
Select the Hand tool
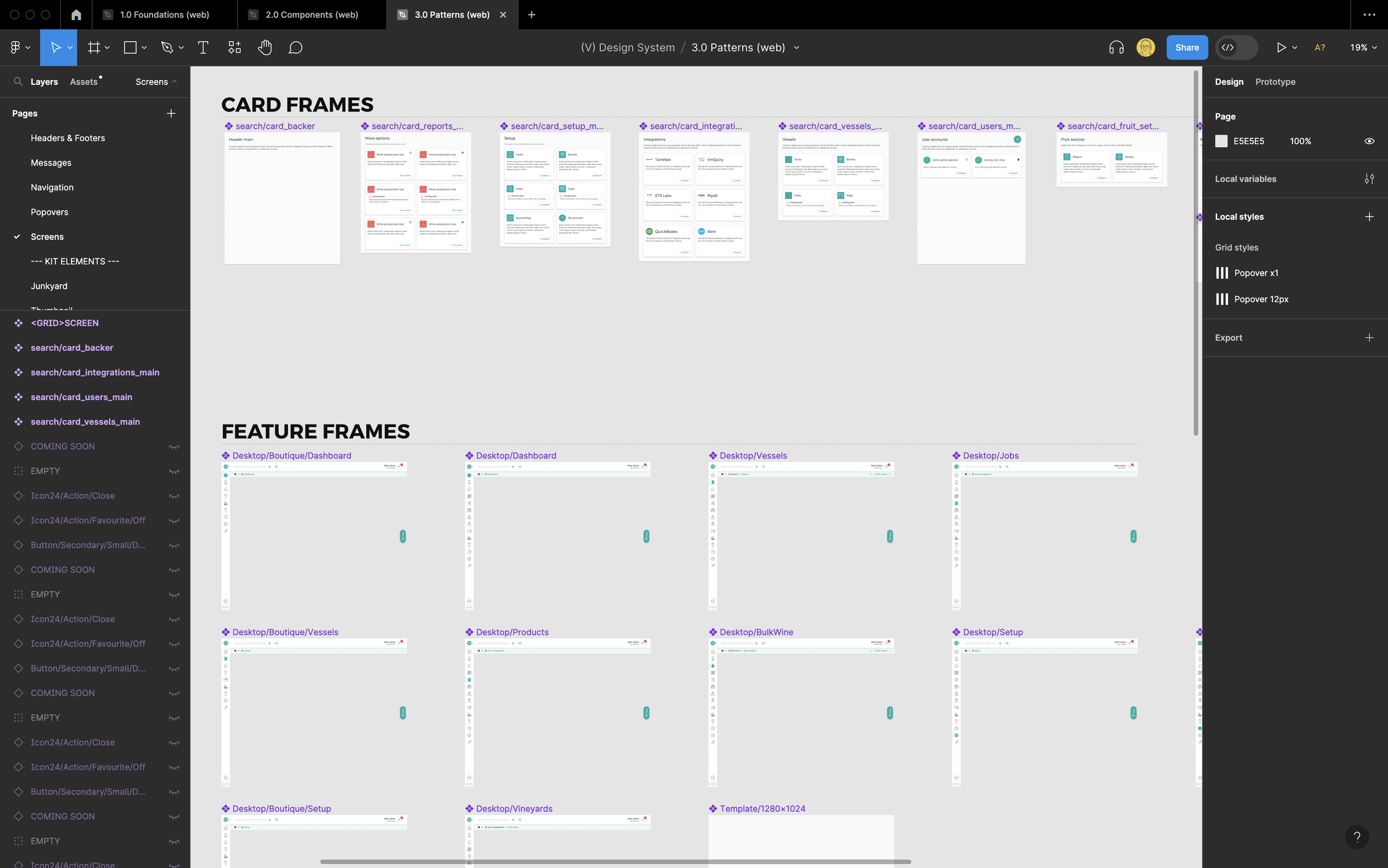point(265,48)
